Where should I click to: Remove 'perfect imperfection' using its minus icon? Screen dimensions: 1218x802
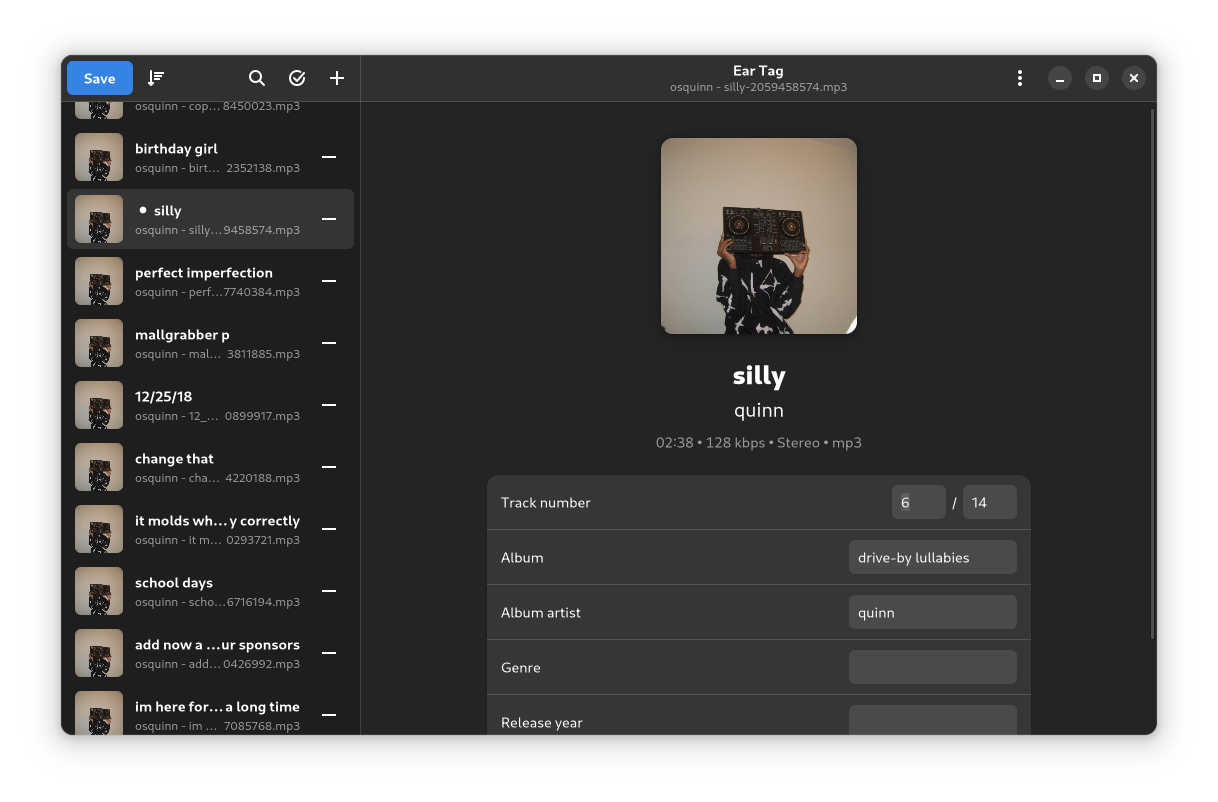point(329,281)
